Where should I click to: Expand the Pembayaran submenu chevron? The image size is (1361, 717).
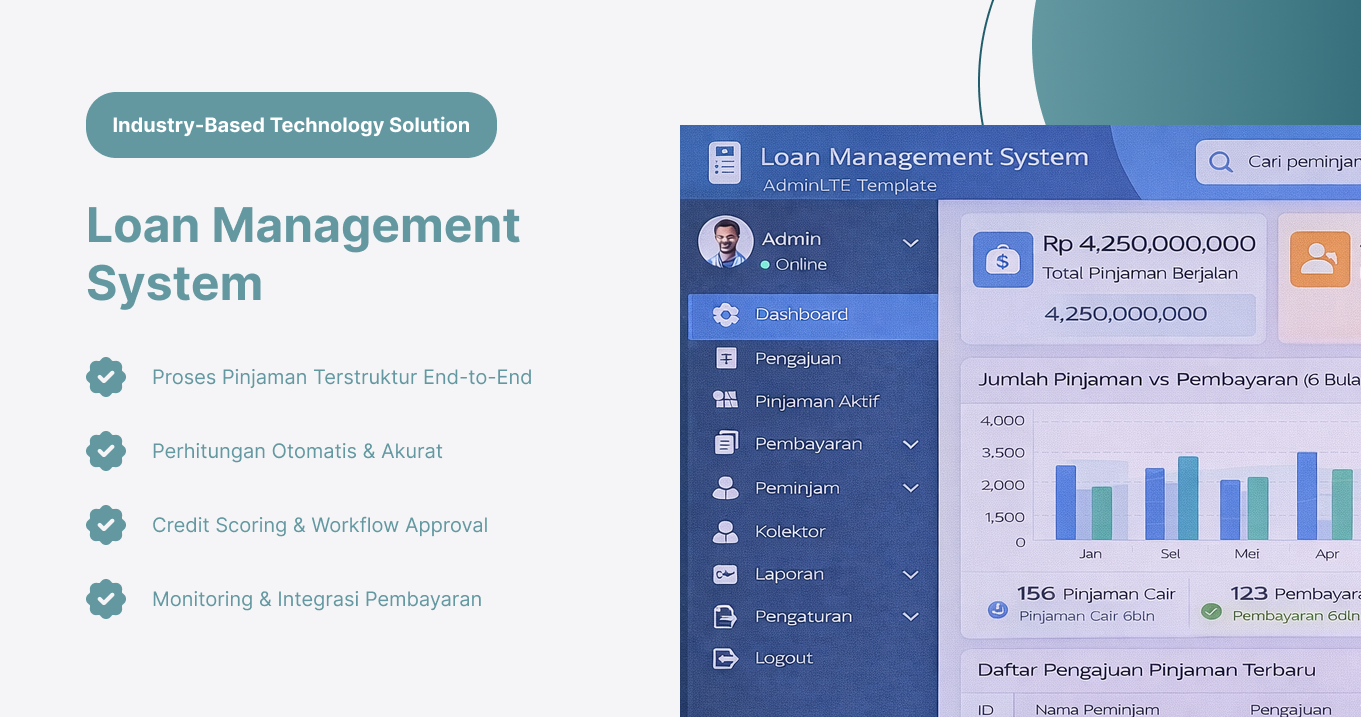click(911, 443)
